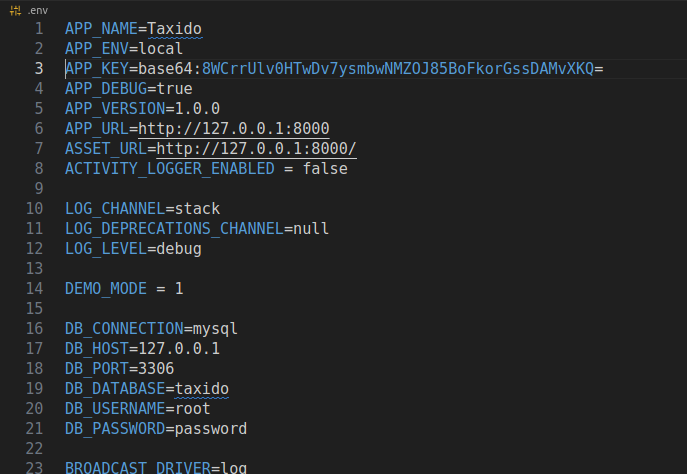Click the underlined taxido database name
The height and width of the screenshot is (474, 687).
click(202, 389)
